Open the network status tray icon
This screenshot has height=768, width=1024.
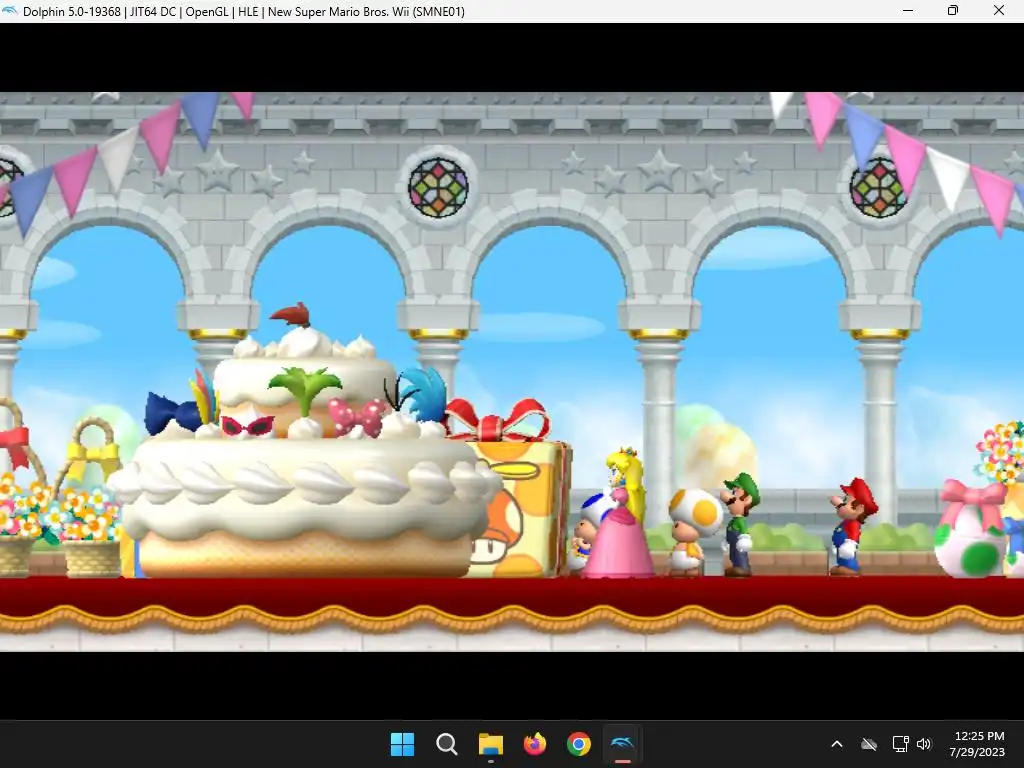click(x=901, y=744)
